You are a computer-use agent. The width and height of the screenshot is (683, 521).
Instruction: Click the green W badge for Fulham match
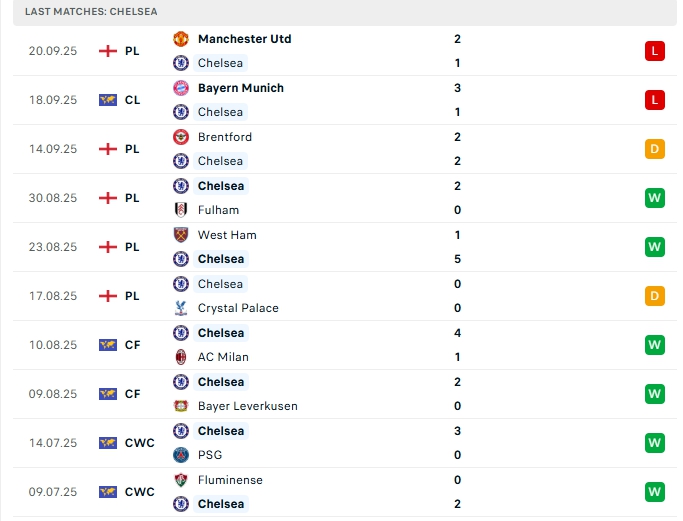pyautogui.click(x=655, y=198)
